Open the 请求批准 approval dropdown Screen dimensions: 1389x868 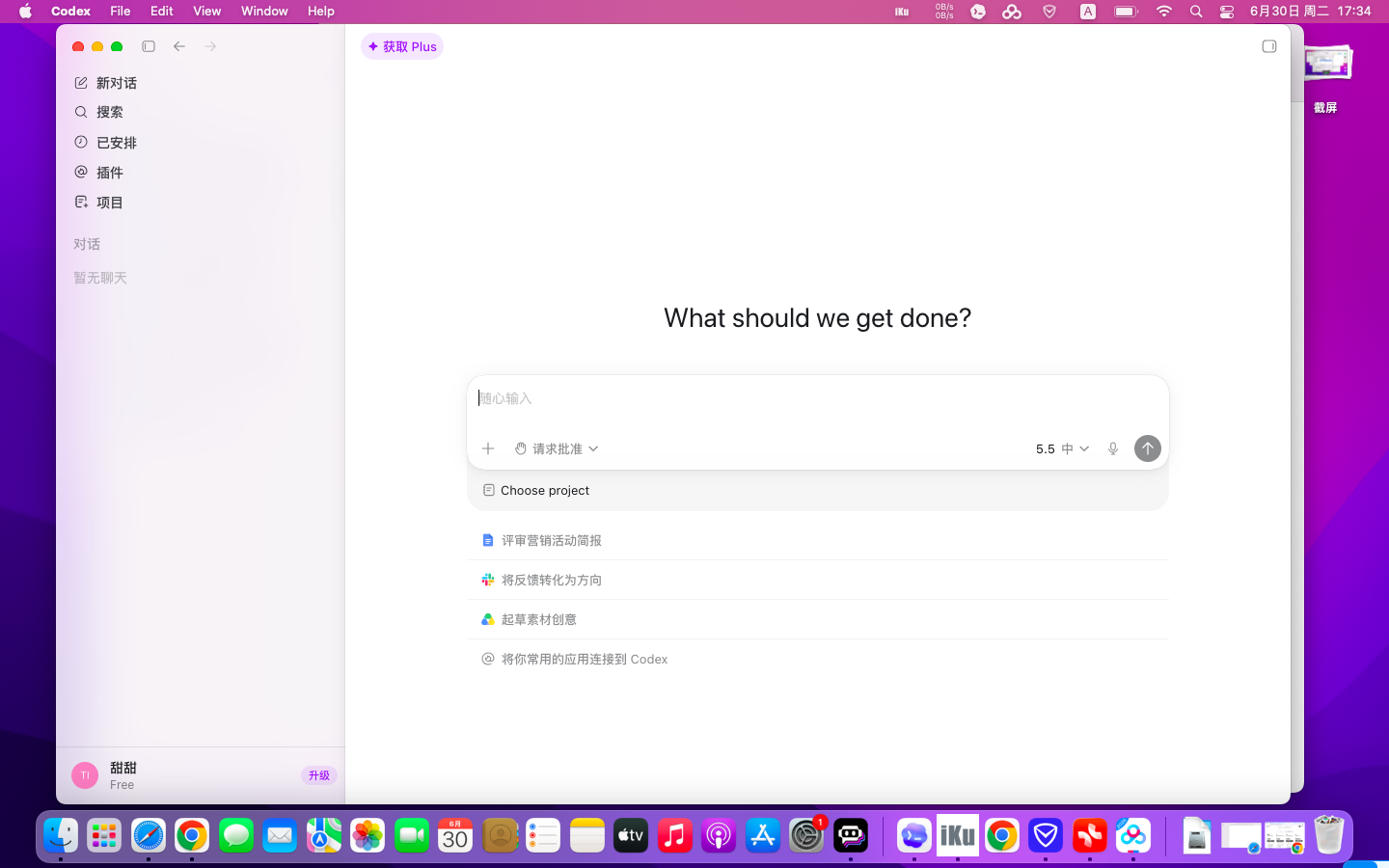click(557, 448)
